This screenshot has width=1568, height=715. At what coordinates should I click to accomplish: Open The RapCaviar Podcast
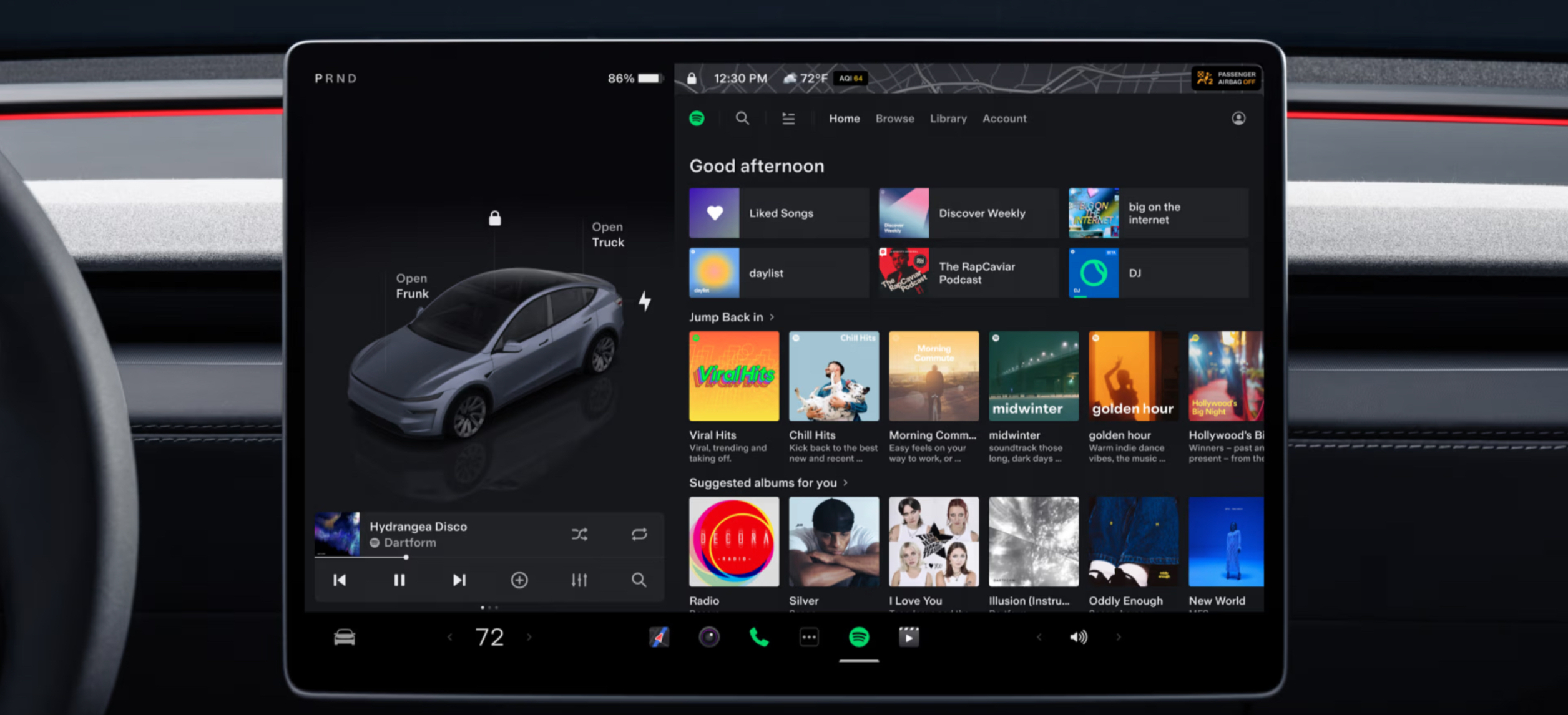pos(969,273)
